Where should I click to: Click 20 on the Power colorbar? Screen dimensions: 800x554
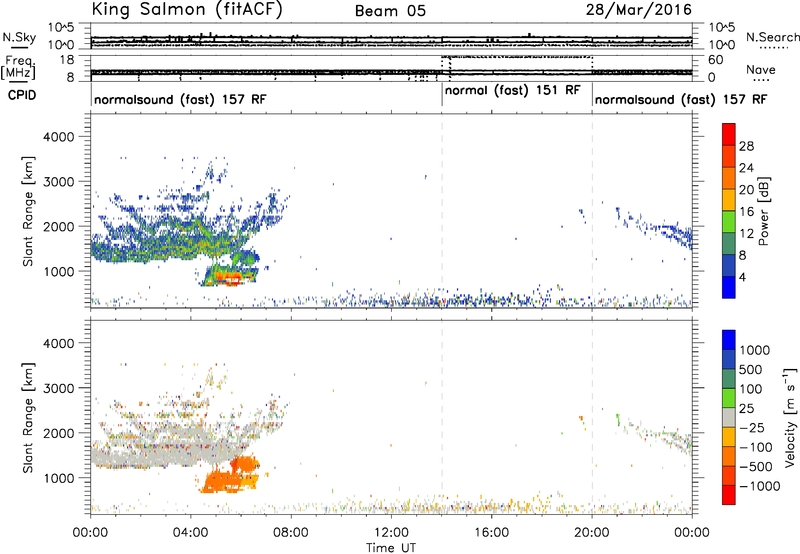click(x=746, y=190)
